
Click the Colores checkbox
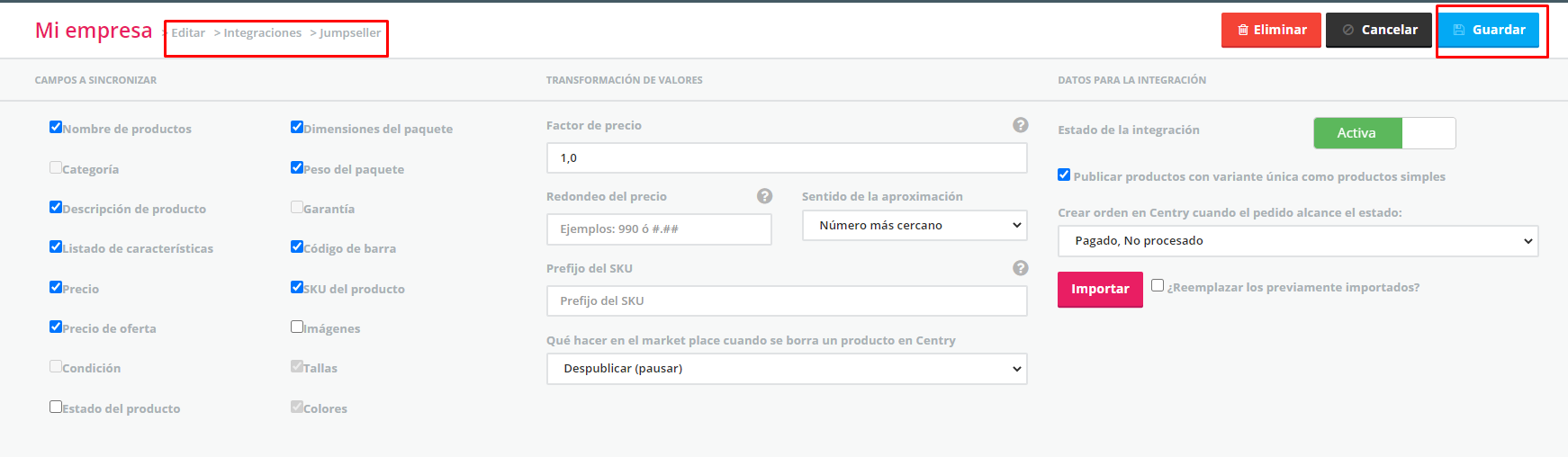click(x=297, y=407)
